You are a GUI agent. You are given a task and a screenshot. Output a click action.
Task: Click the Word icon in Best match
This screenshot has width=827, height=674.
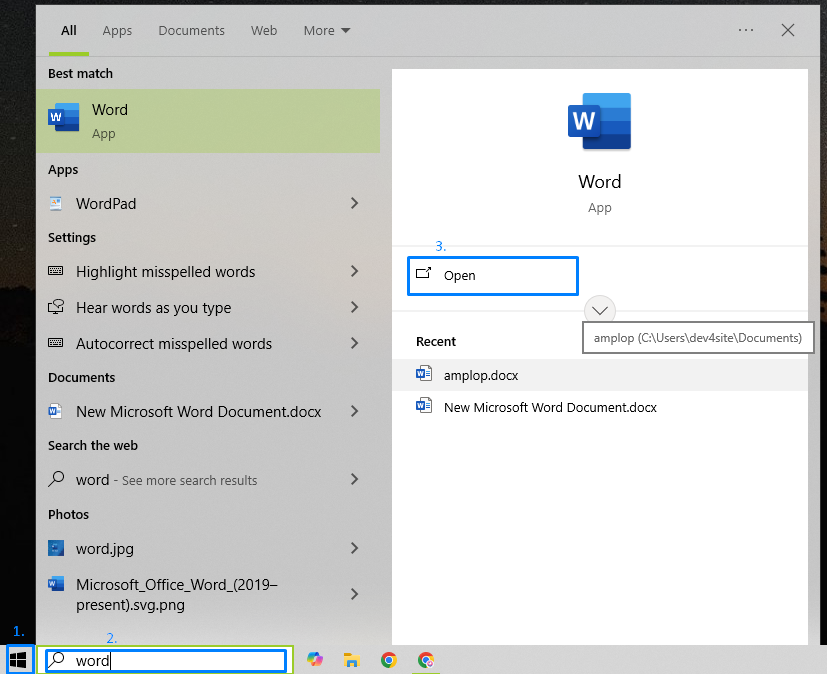(63, 118)
